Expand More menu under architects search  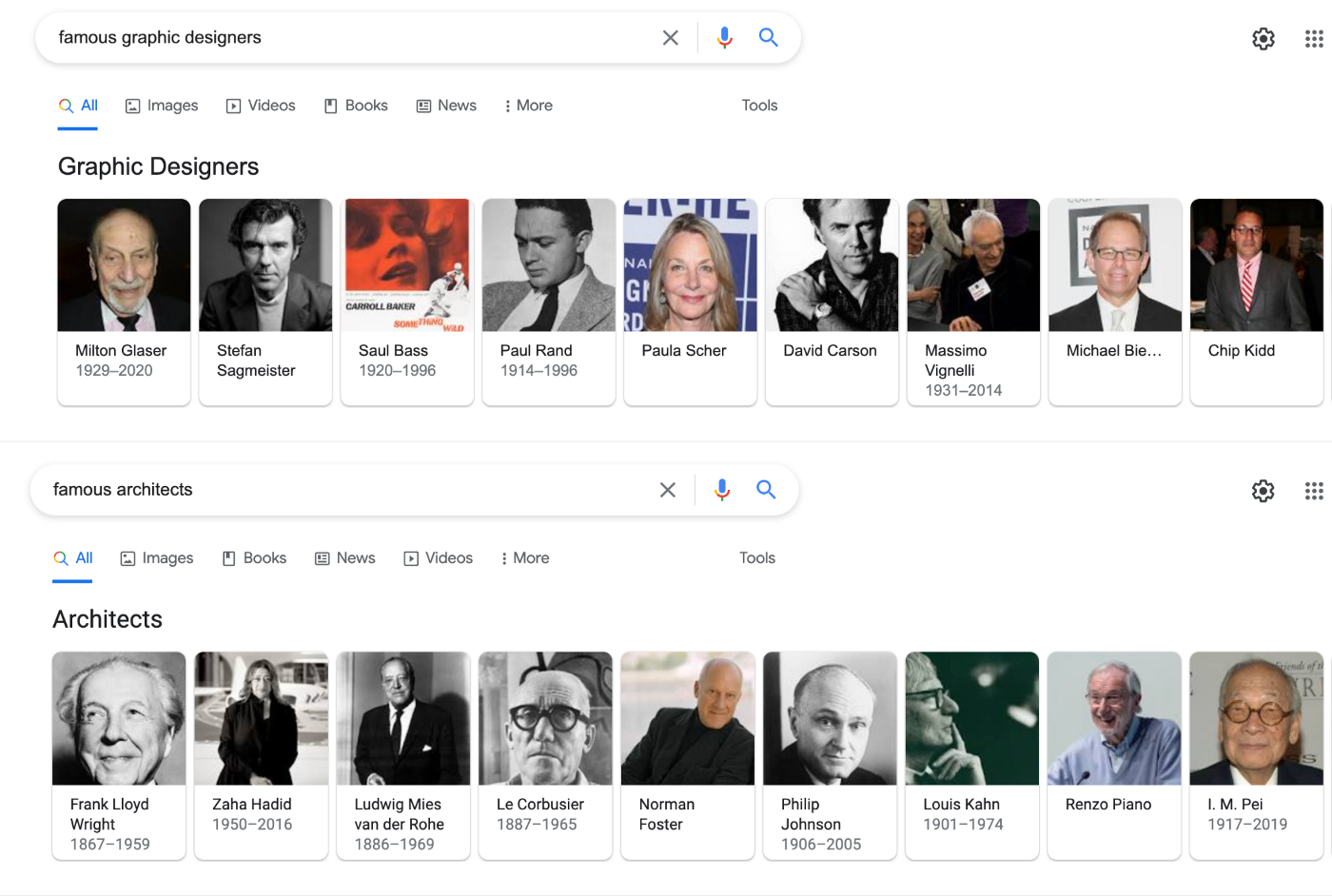tap(525, 558)
